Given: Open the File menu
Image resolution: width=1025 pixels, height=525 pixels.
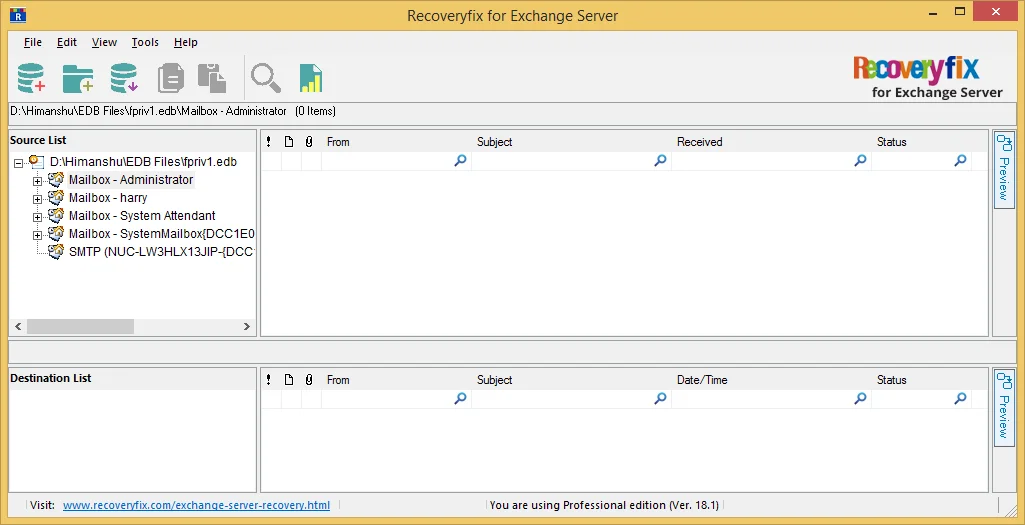Looking at the screenshot, I should (x=33, y=42).
